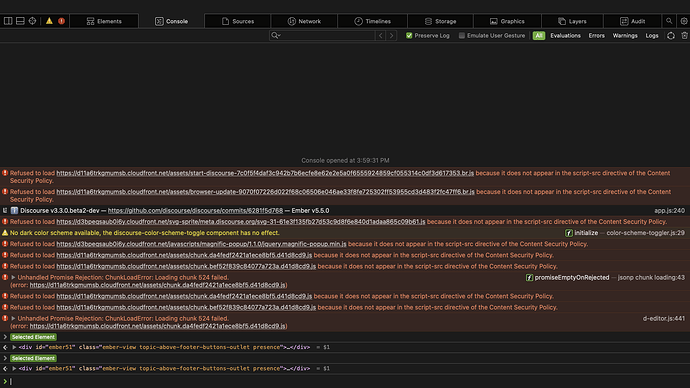Open Web Inspector settings gear
Screen dimensions: 690x388
click(x=684, y=21)
